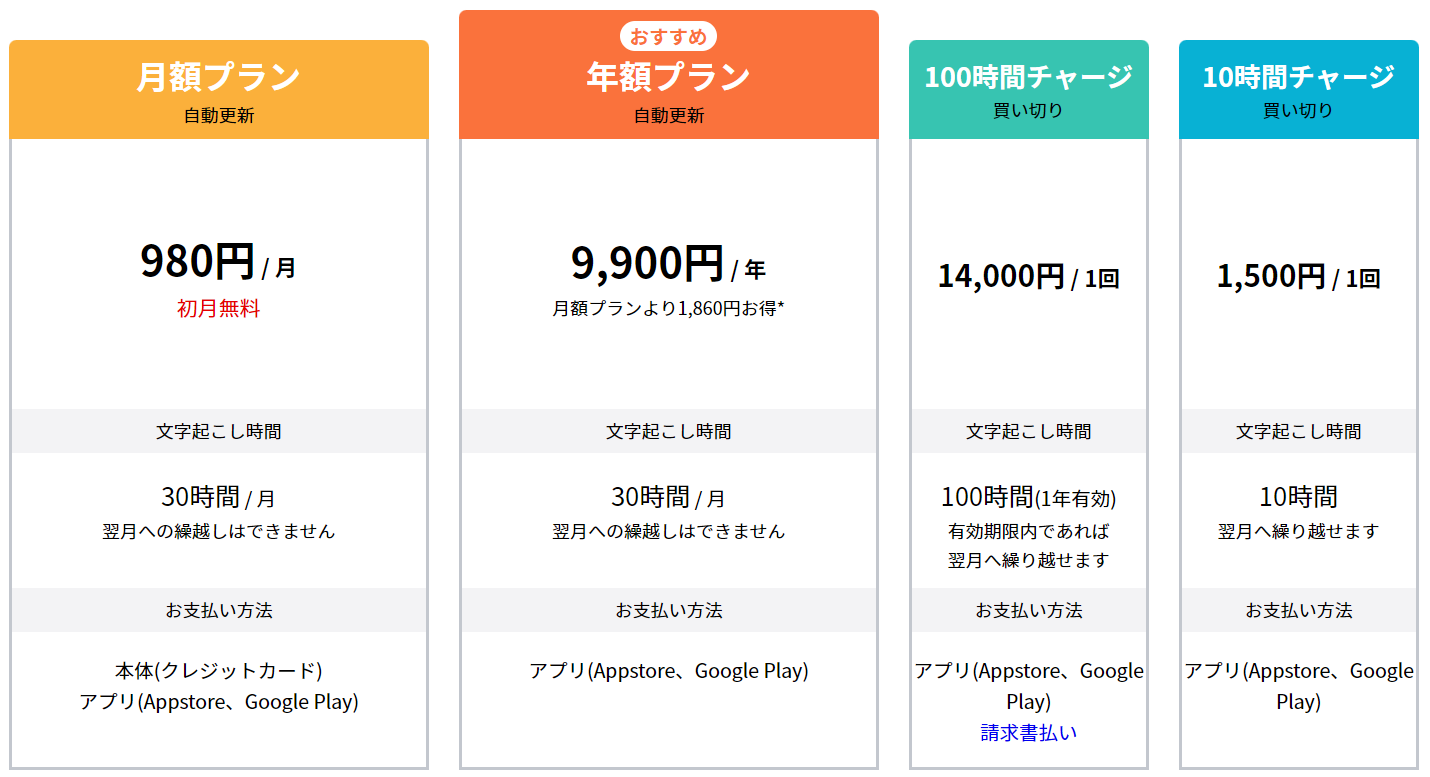Click 10時間 transcription amount
Screen dimensions: 1430x777
1299,497
